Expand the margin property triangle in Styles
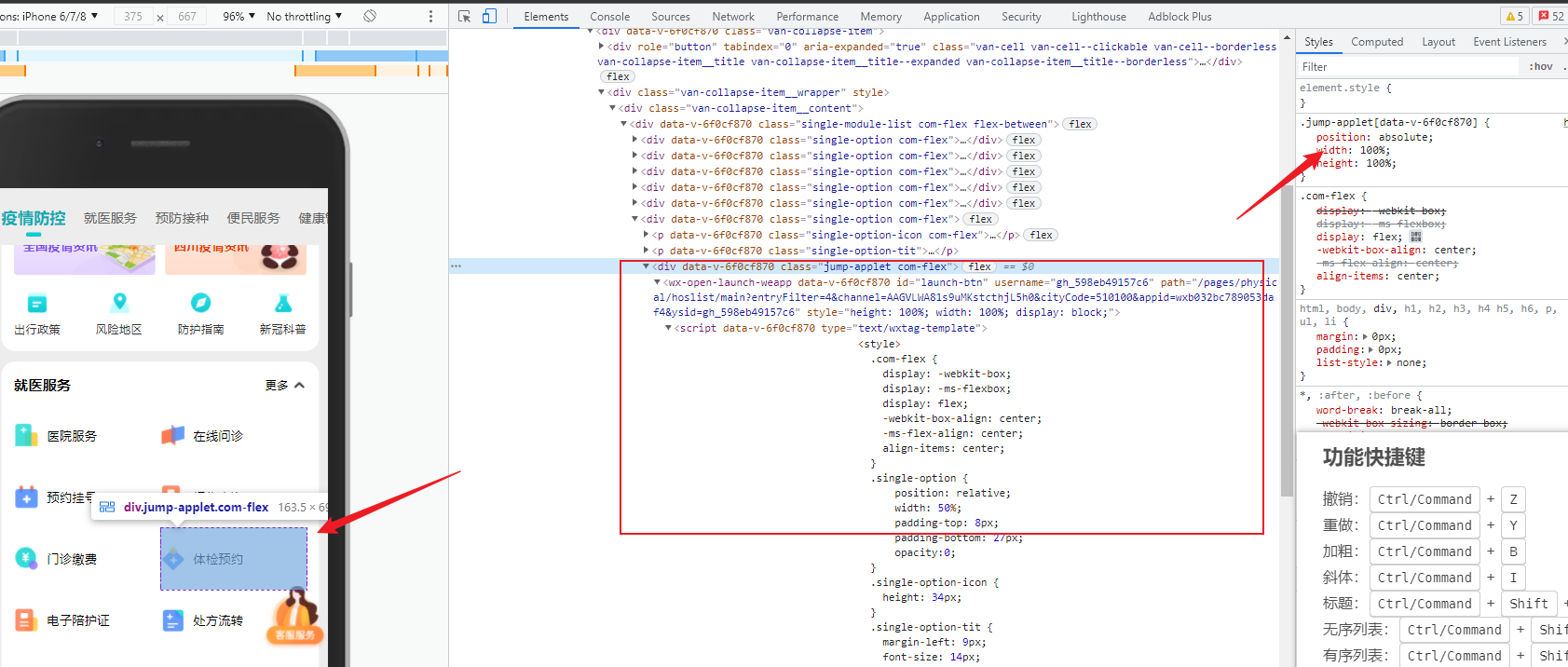This screenshot has width=1568, height=667. (1365, 336)
